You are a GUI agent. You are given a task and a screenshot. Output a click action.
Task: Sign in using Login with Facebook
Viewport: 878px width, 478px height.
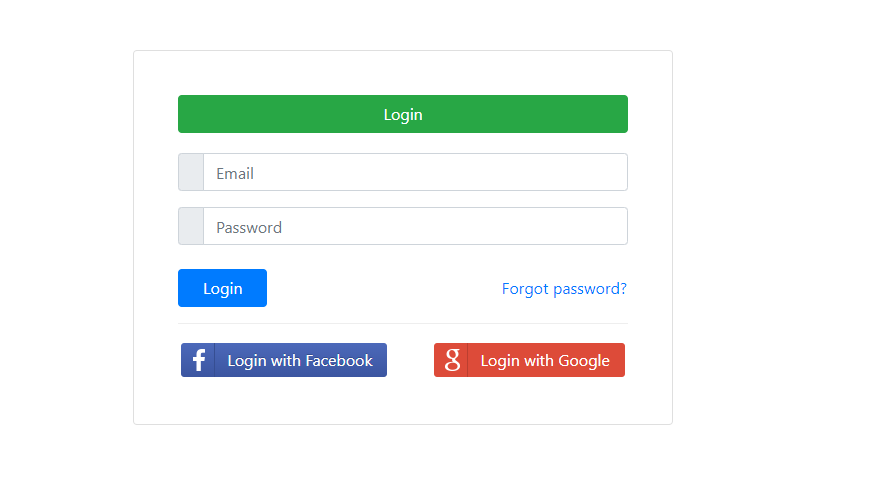pos(284,360)
